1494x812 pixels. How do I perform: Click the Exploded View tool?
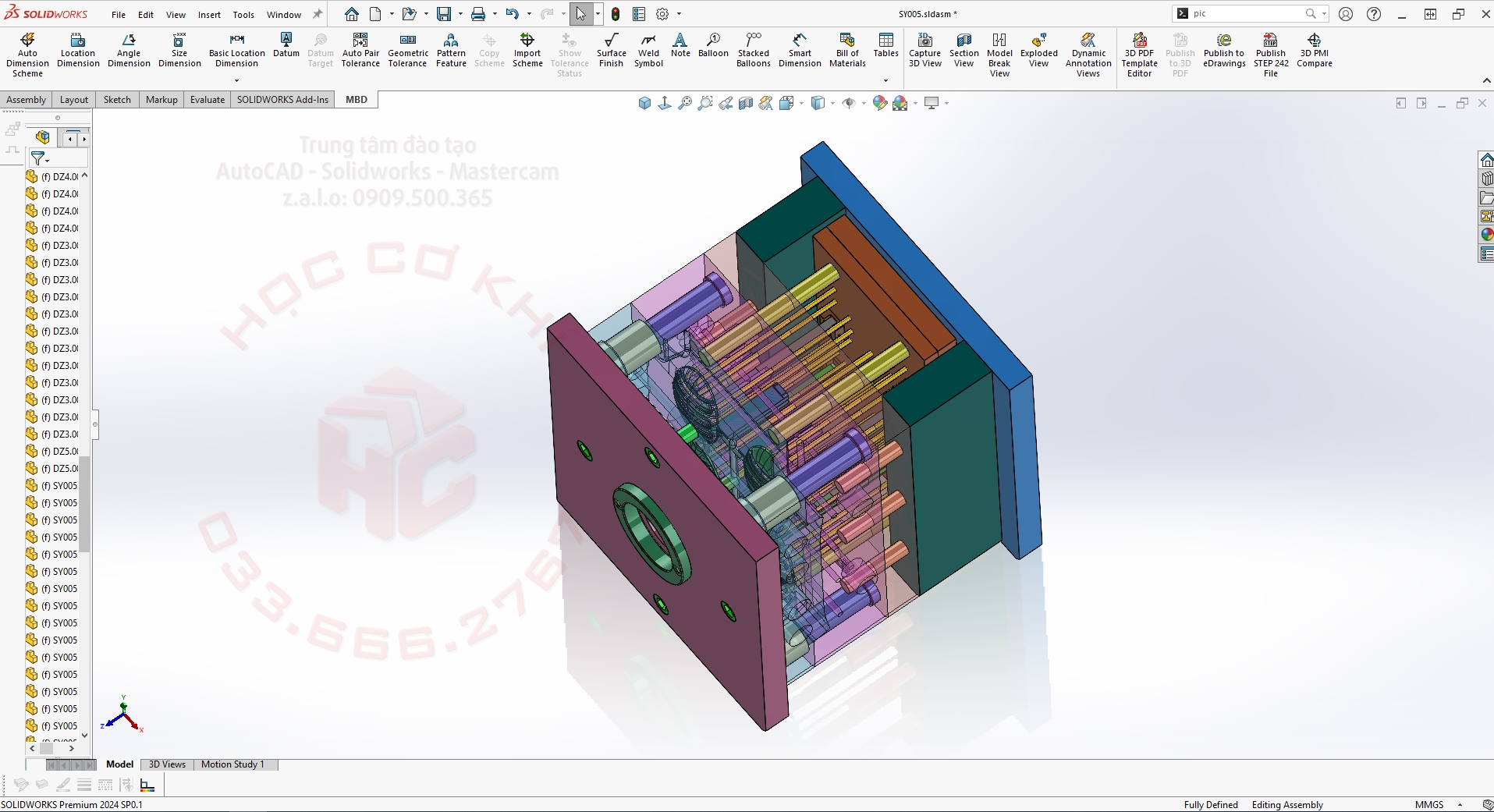pos(1038,50)
